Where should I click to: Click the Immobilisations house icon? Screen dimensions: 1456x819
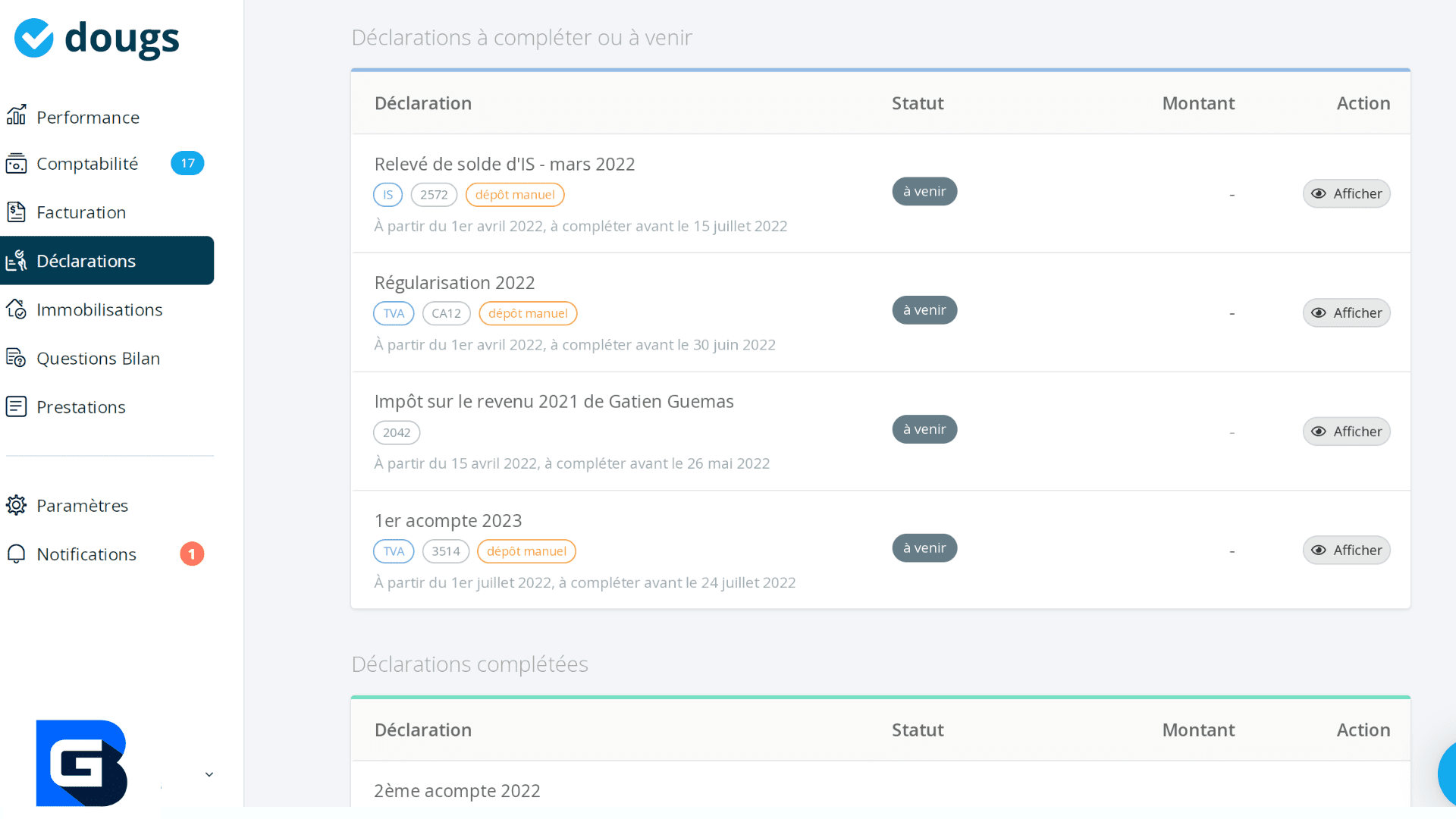click(x=17, y=309)
